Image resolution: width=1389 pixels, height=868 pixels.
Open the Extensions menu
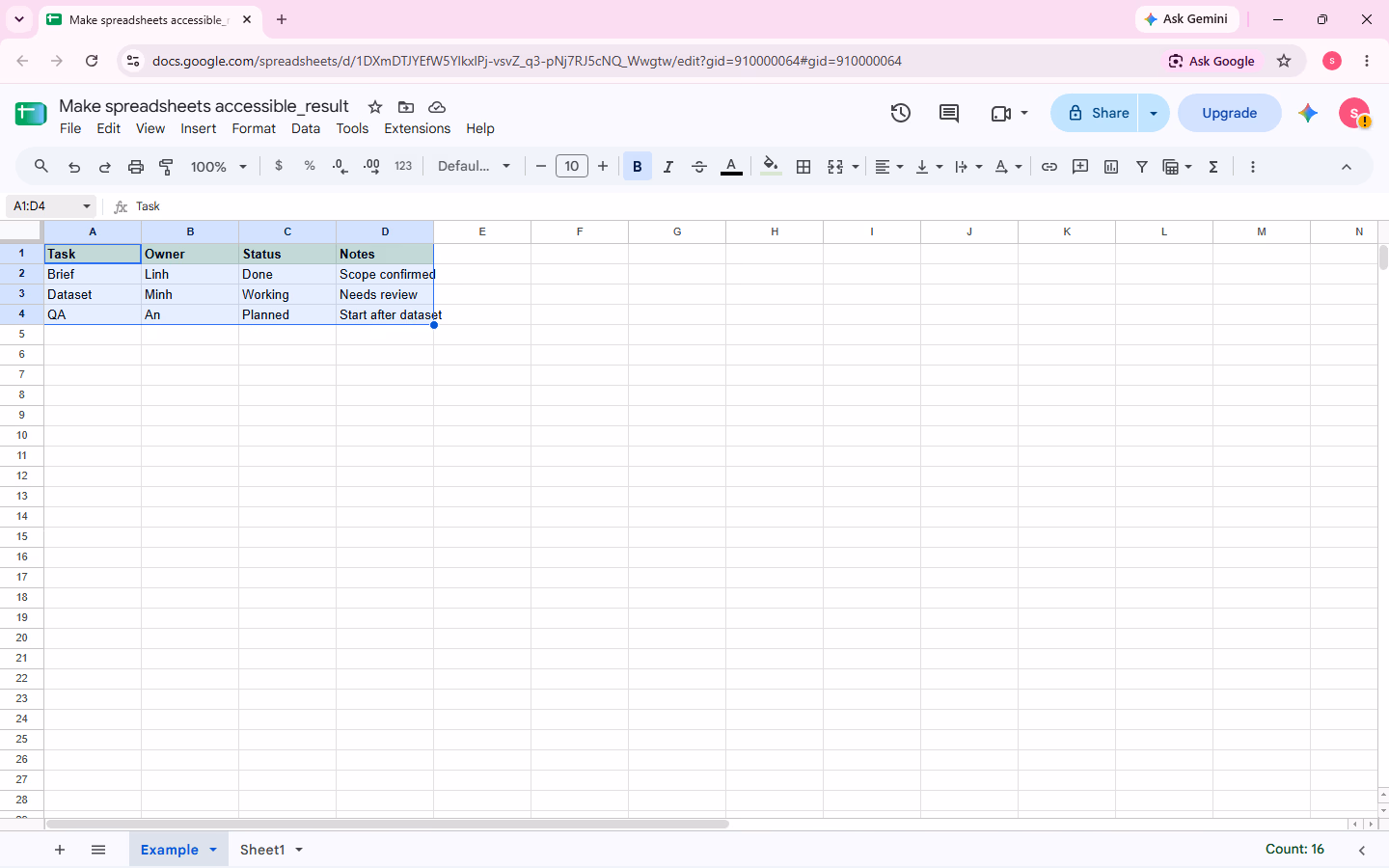point(417,128)
